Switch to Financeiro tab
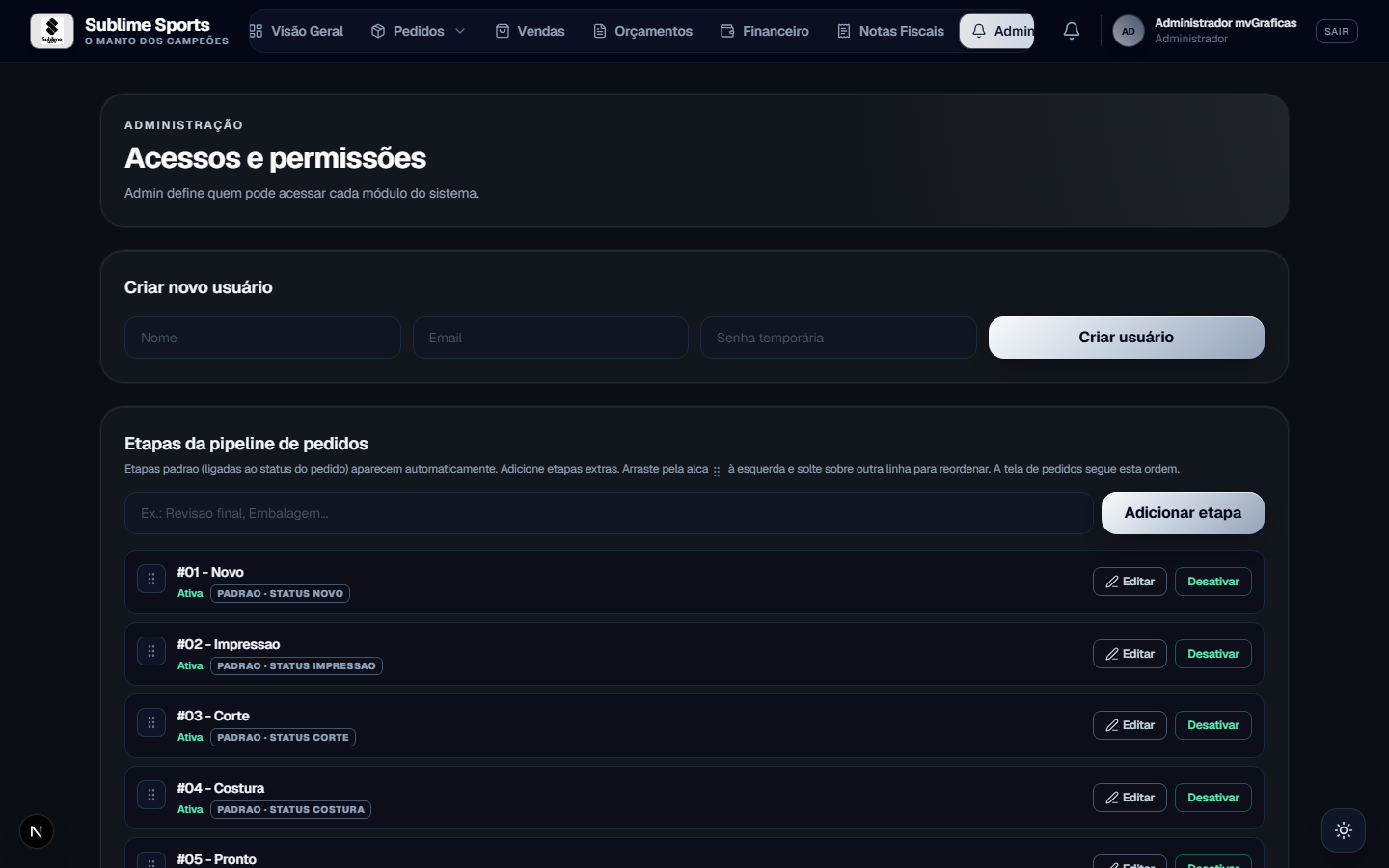Image resolution: width=1389 pixels, height=868 pixels. point(765,31)
